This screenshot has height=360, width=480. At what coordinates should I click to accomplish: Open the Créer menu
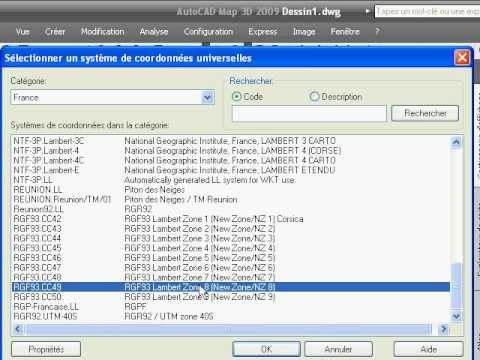[x=55, y=32]
